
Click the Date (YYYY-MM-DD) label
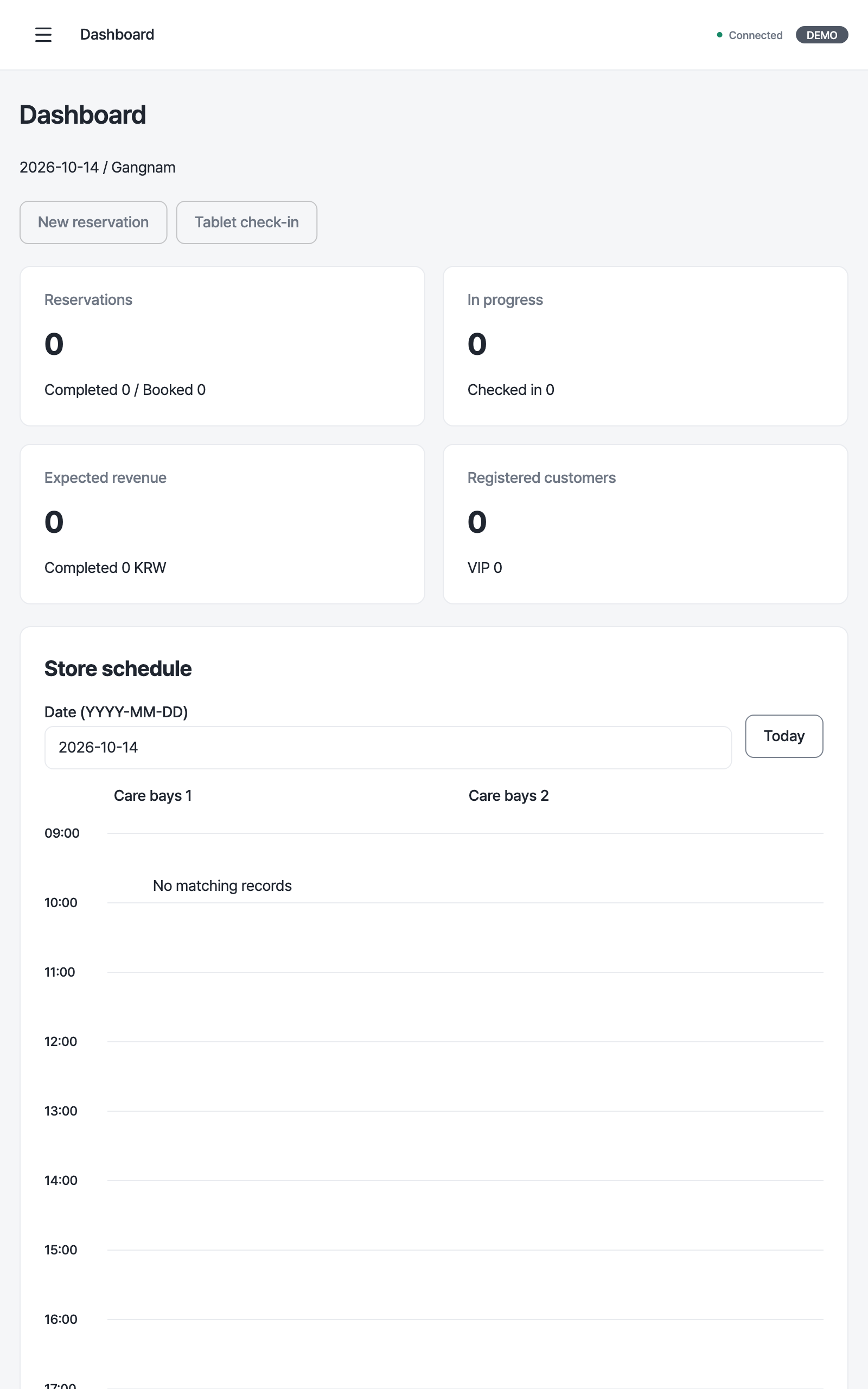pos(116,712)
